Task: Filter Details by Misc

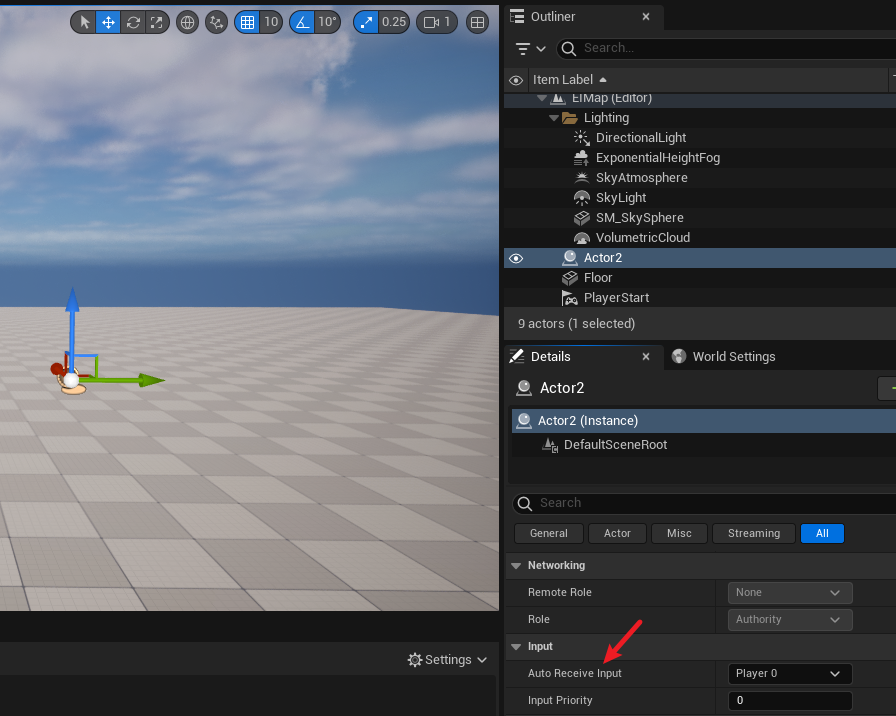Action: click(679, 533)
